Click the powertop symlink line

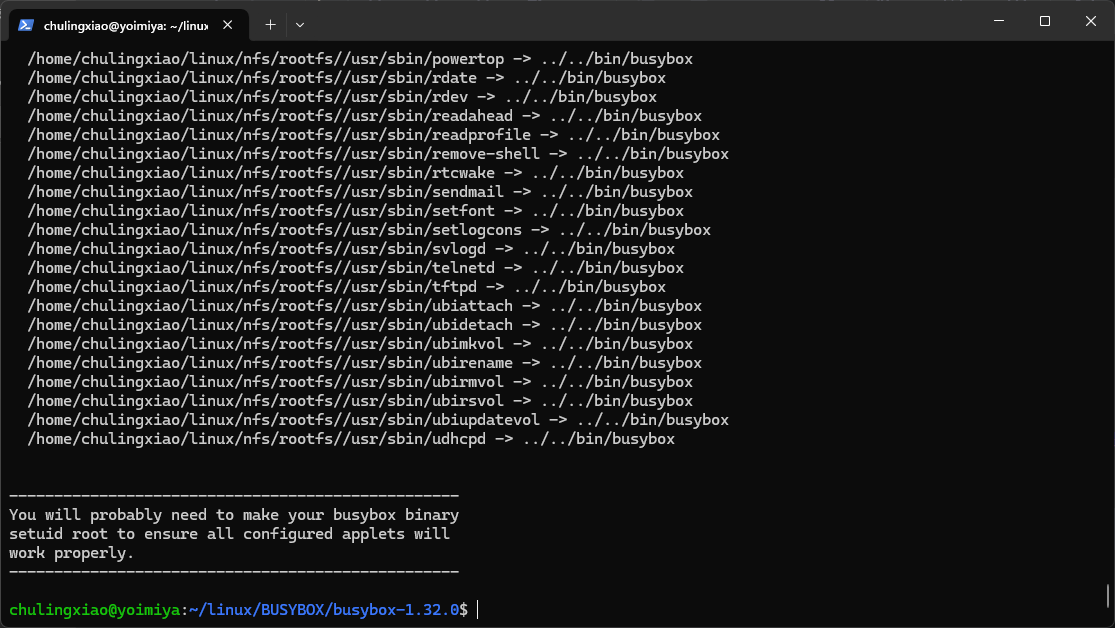pos(360,59)
